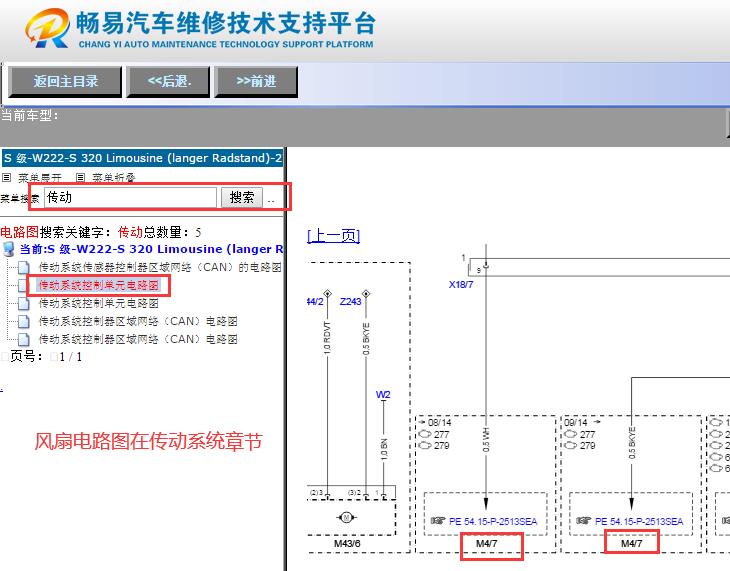This screenshot has height=571, width=730.
Task: Open the PE 54.15-P-2513SEA link under 08/14
Action: pyautogui.click(x=493, y=521)
